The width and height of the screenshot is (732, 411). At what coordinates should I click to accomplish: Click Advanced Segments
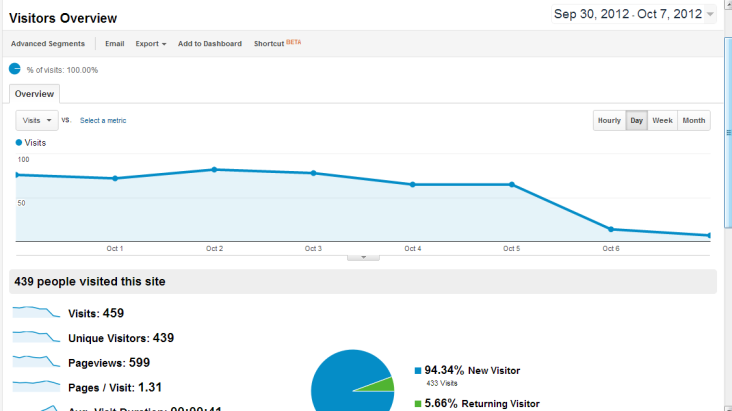pos(48,43)
